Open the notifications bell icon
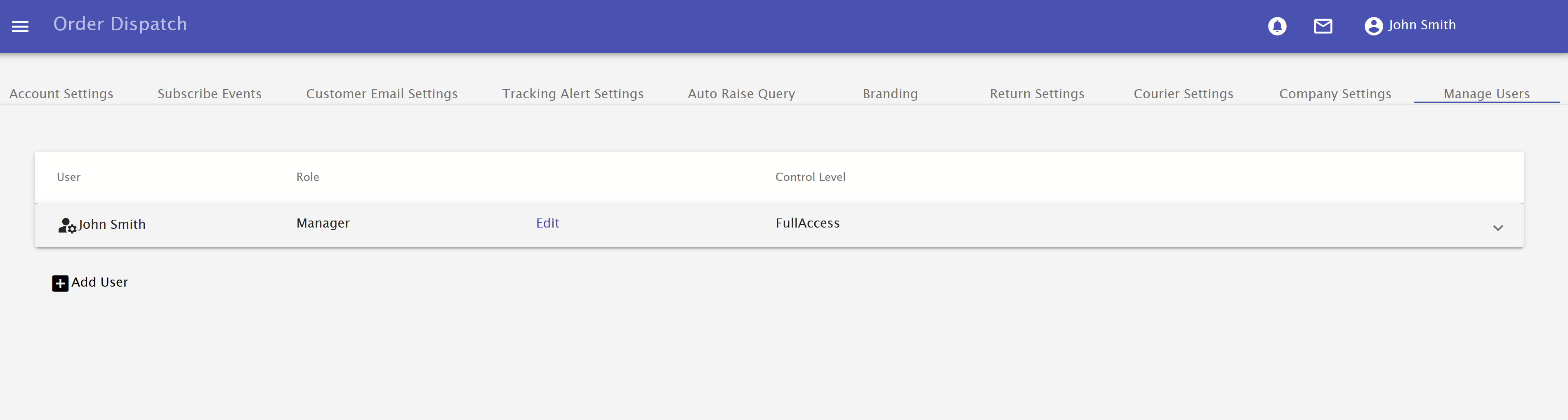1568x420 pixels. pos(1277,26)
